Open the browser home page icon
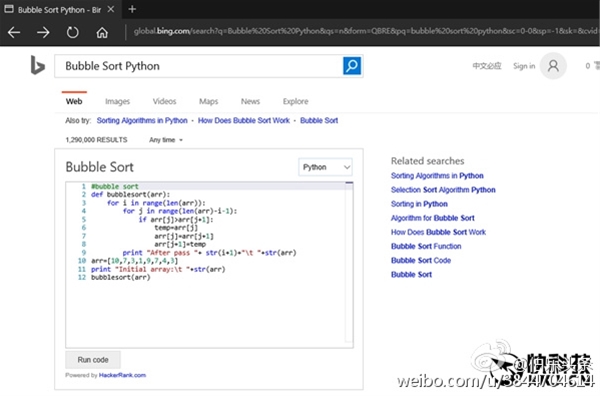The height and width of the screenshot is (396, 600). pos(102,33)
